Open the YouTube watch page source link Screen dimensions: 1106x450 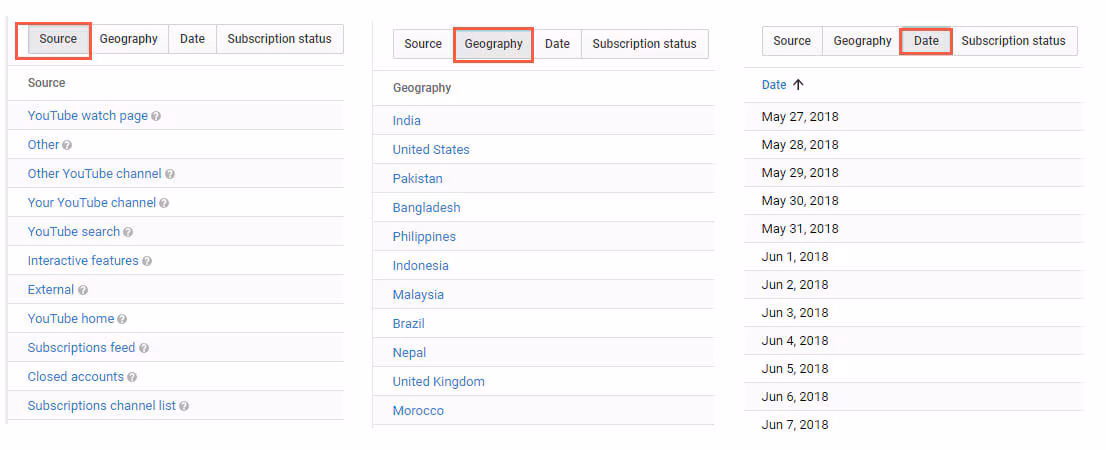click(x=87, y=116)
